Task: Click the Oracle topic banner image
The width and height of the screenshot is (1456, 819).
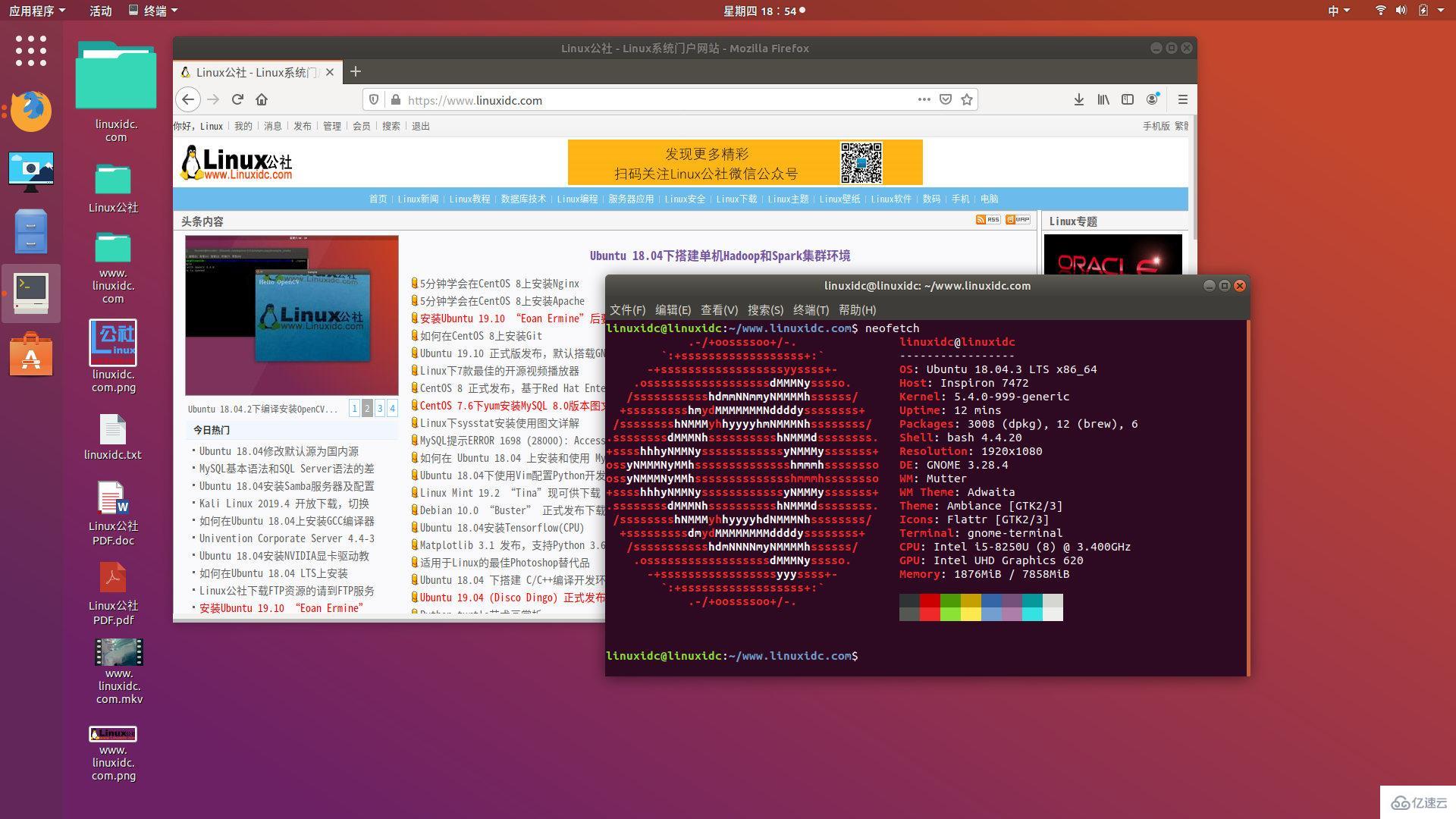Action: tap(1112, 254)
